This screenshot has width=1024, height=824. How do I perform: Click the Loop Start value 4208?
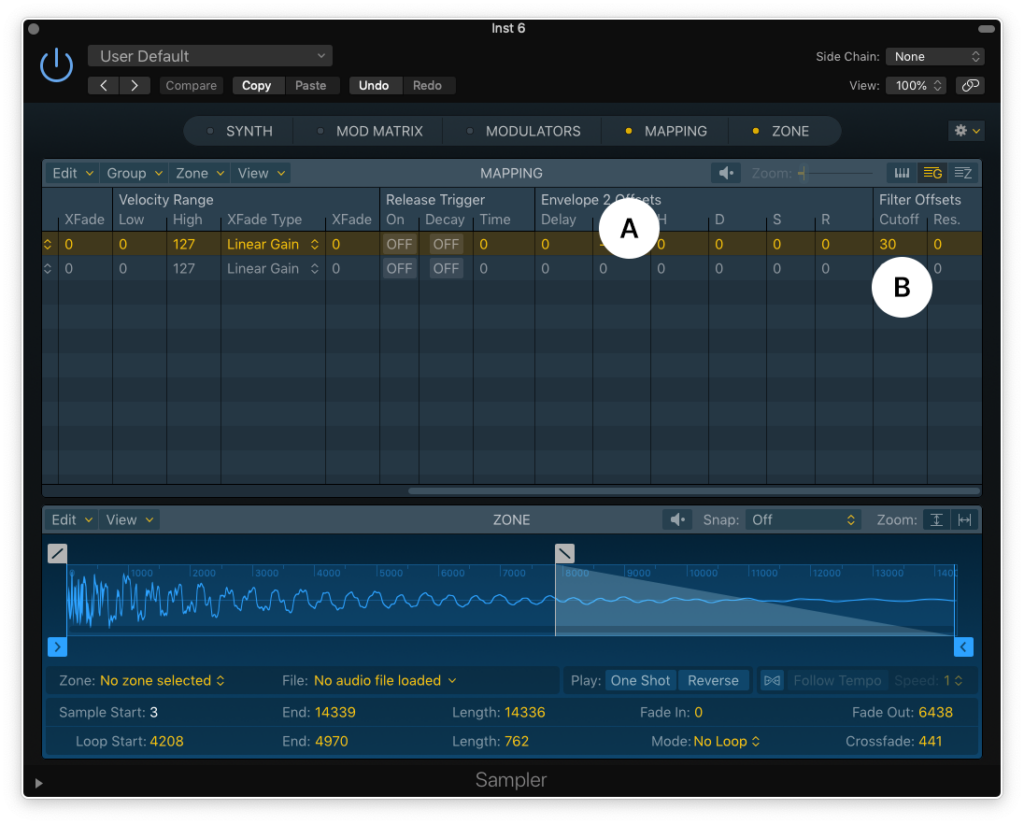tap(167, 741)
